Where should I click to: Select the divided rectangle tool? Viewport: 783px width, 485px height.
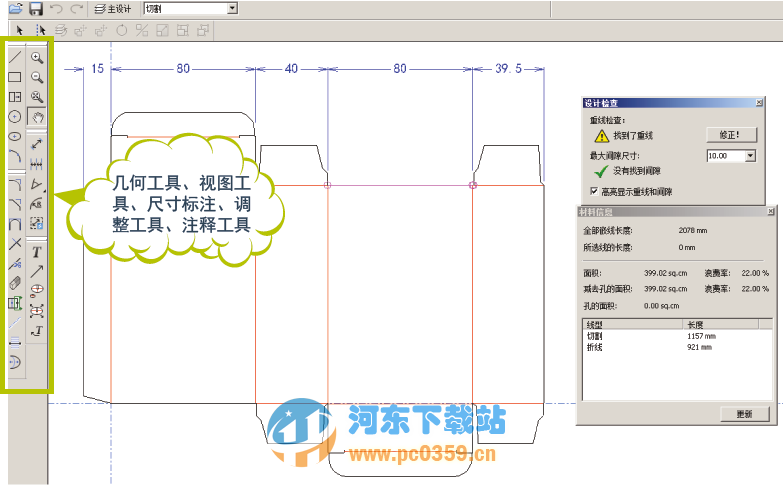coord(15,96)
